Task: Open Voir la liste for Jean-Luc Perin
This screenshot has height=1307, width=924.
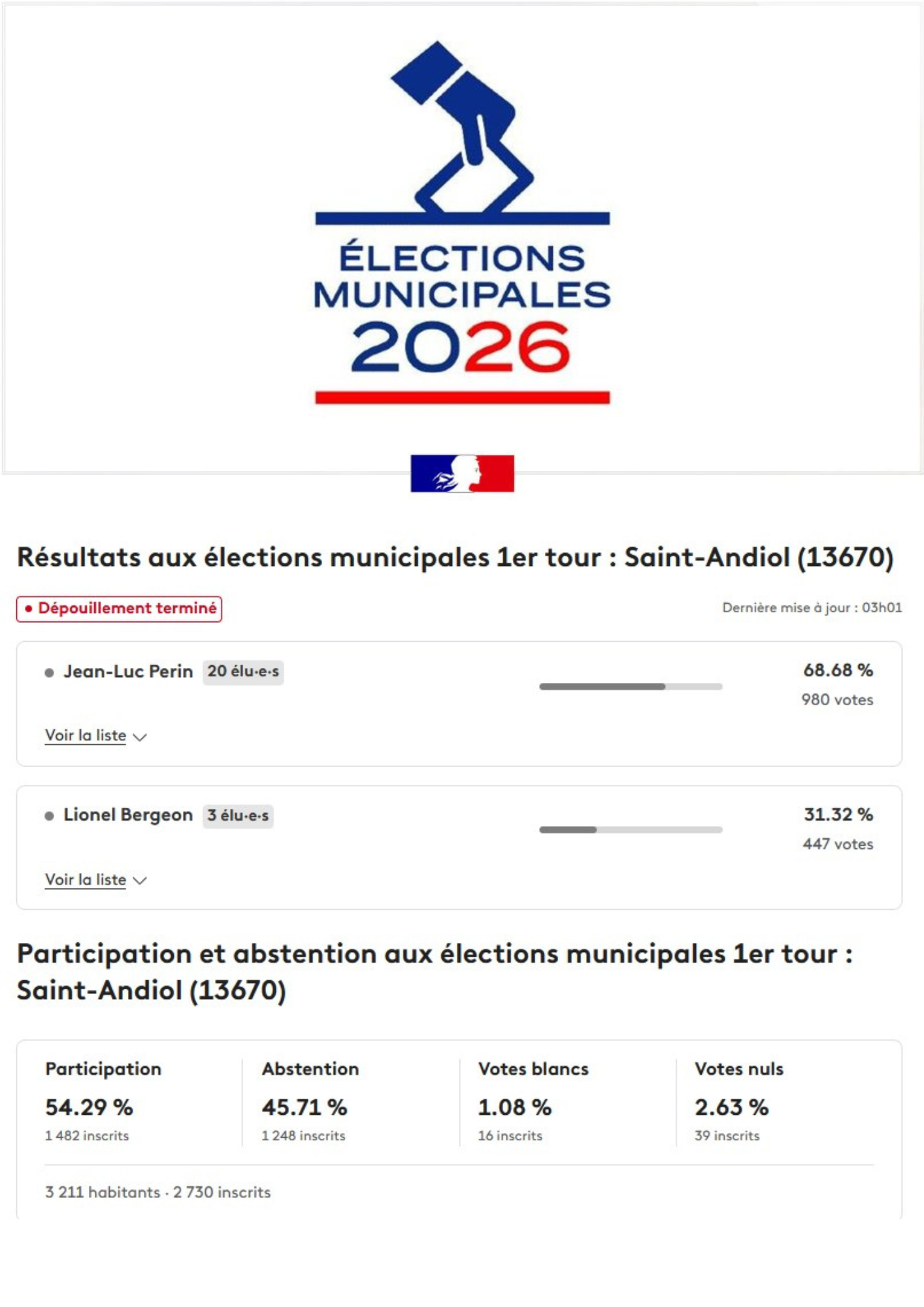Action: click(x=86, y=736)
